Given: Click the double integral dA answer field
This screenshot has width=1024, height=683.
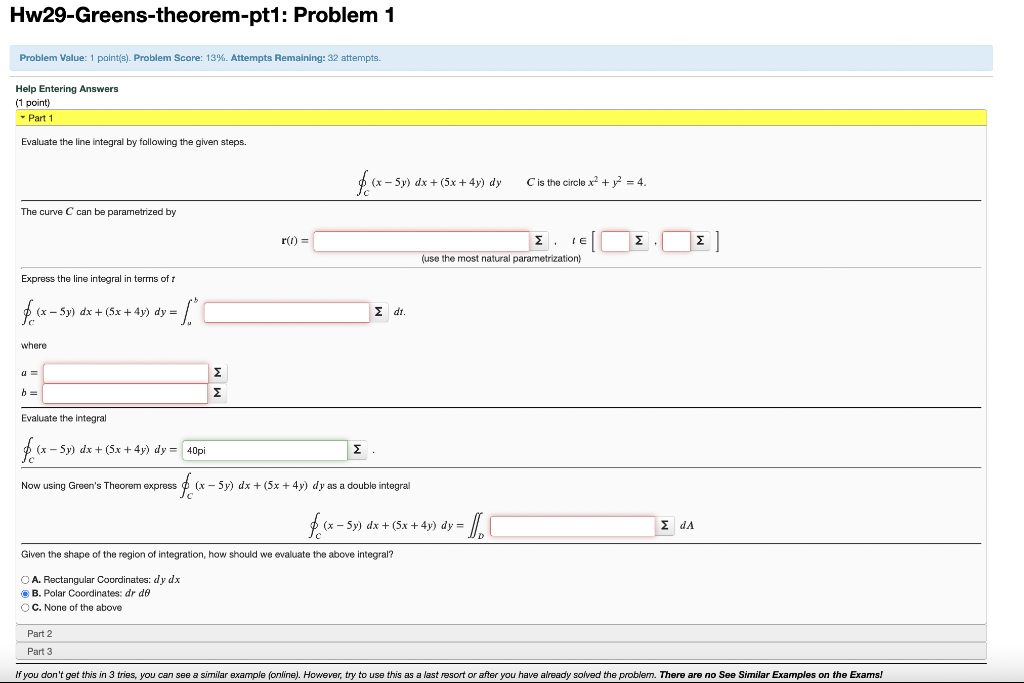Looking at the screenshot, I should pyautogui.click(x=573, y=524).
